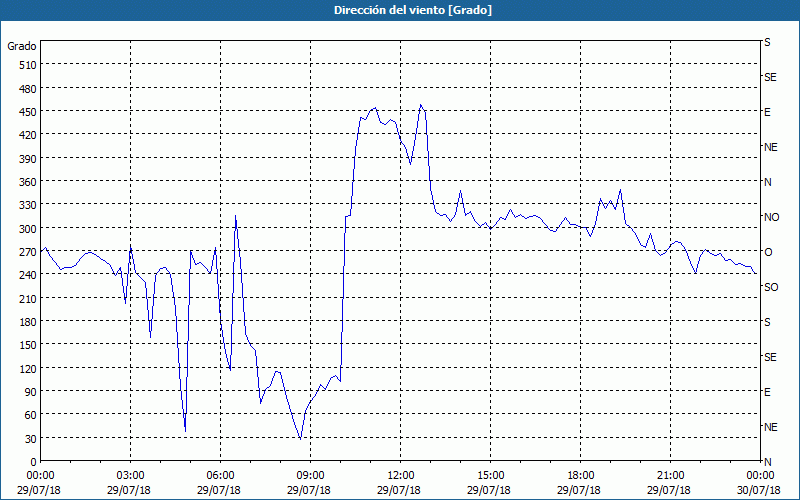Click the 210 degree axis label
This screenshot has height=500, width=800.
pos(28,299)
